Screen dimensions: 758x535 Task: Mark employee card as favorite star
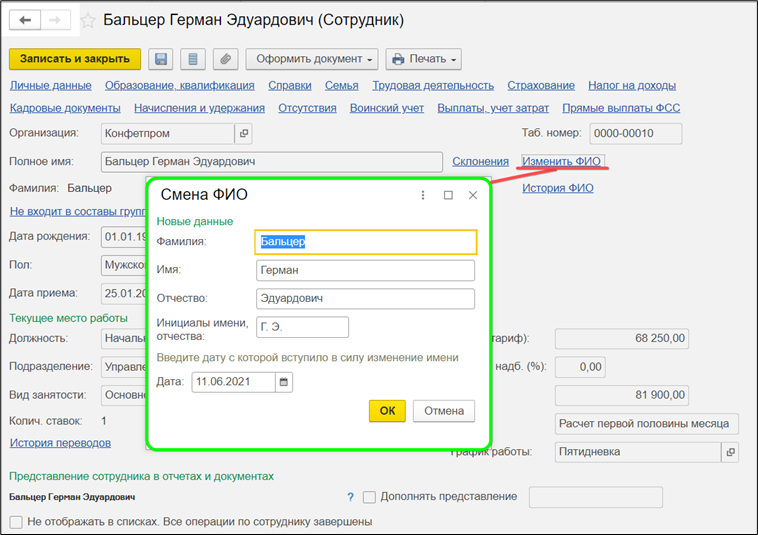coord(88,20)
